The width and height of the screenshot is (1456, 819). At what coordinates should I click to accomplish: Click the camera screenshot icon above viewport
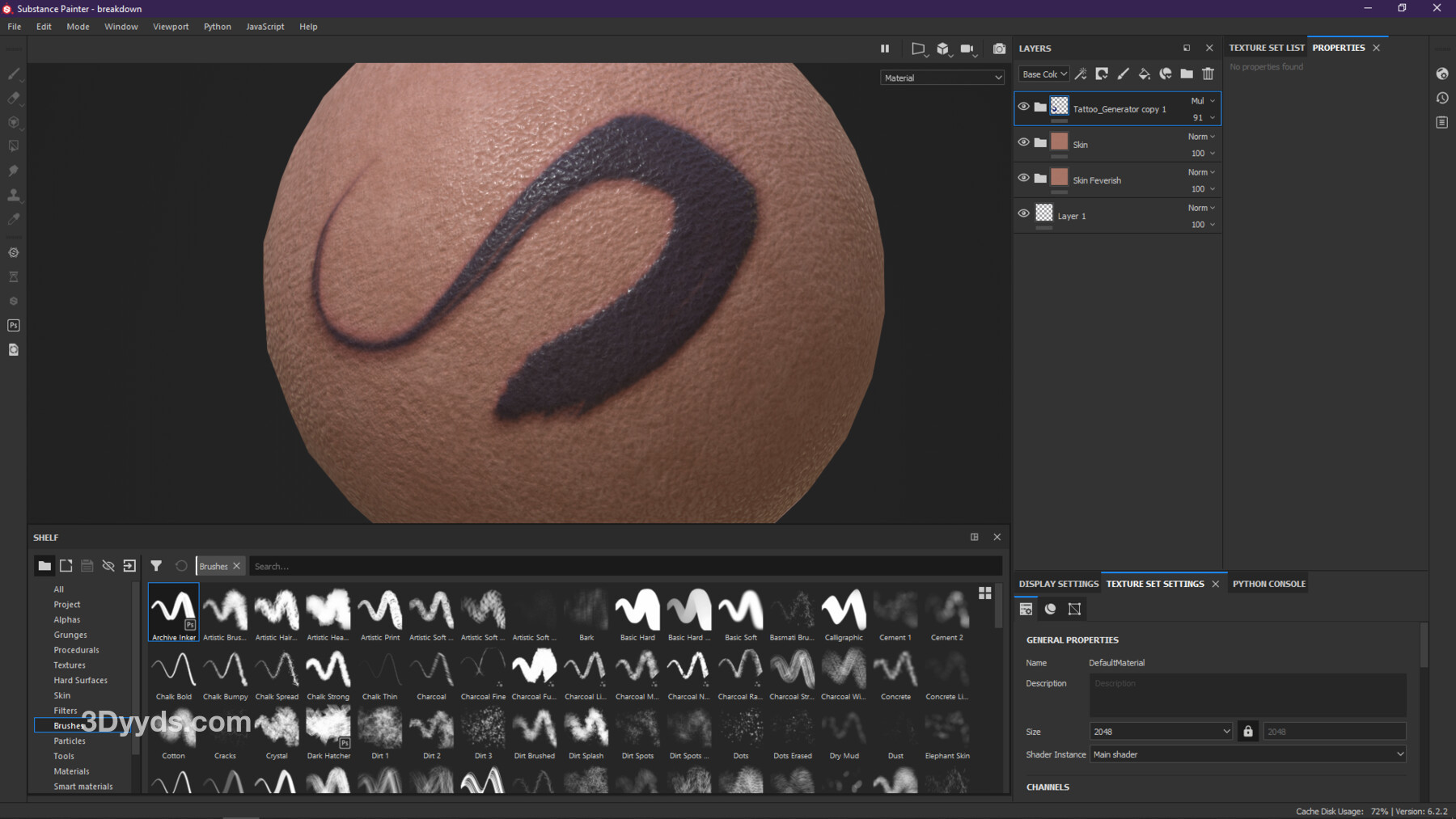(x=999, y=49)
